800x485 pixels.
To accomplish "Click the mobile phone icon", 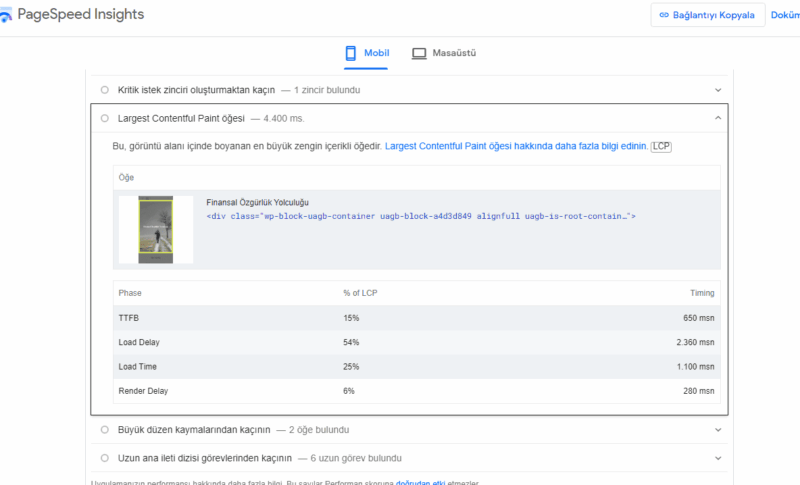I will coord(351,53).
